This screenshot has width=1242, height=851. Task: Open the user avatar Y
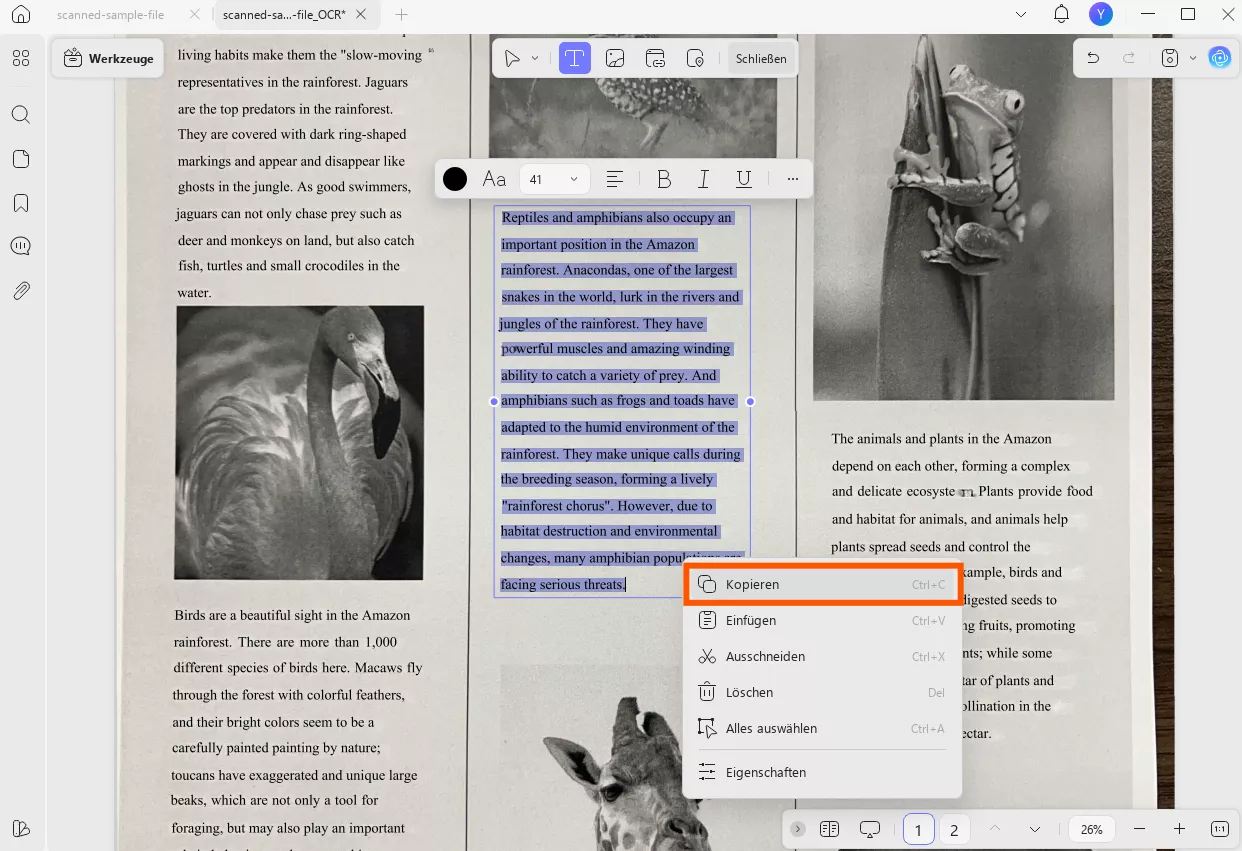coord(1101,14)
